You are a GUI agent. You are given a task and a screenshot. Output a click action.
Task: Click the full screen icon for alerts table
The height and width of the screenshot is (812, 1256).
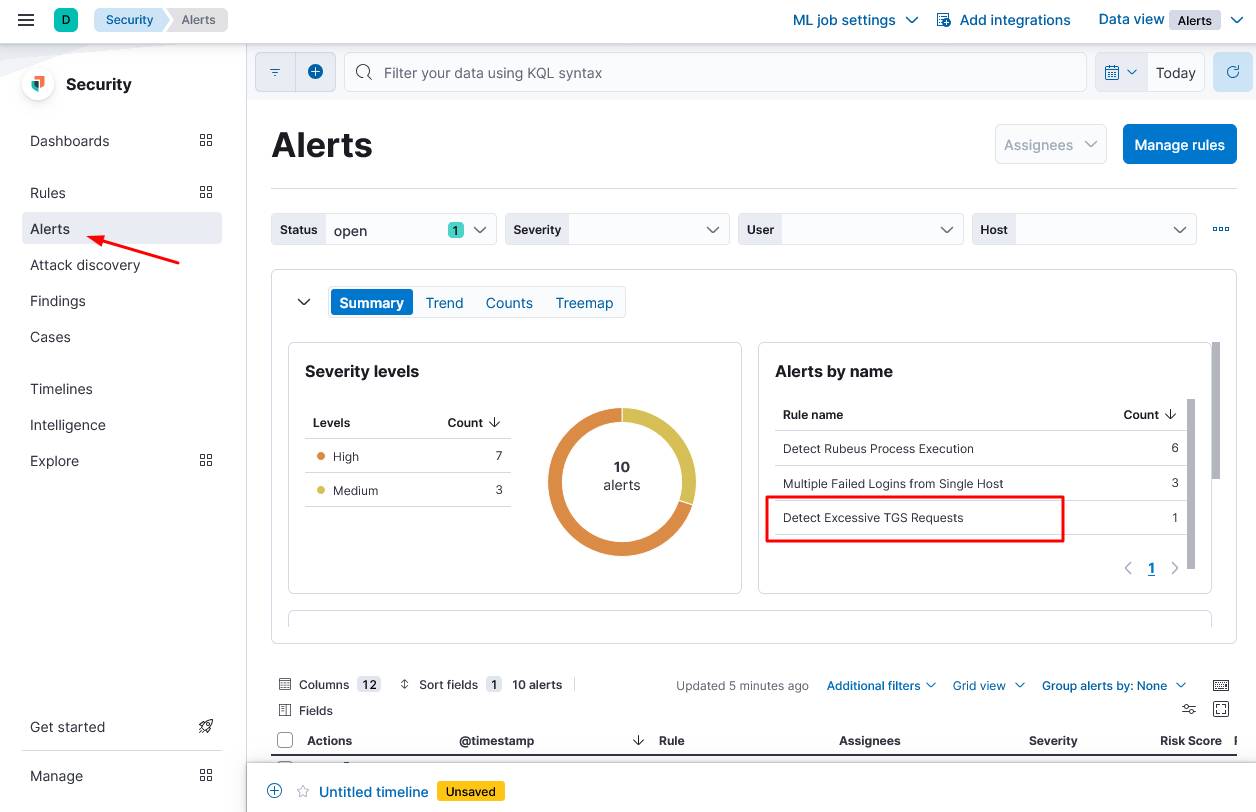pyautogui.click(x=1220, y=709)
